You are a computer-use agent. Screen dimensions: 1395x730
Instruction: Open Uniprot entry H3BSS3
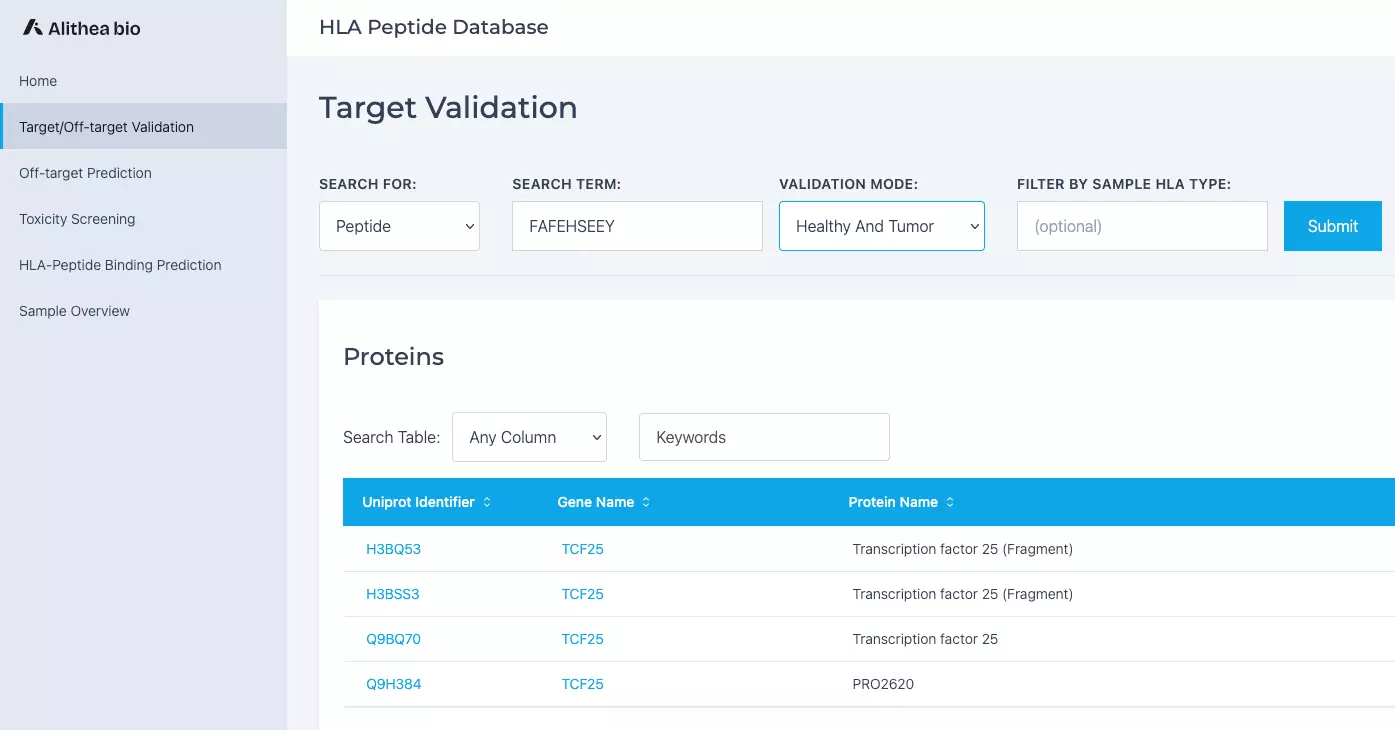click(394, 594)
